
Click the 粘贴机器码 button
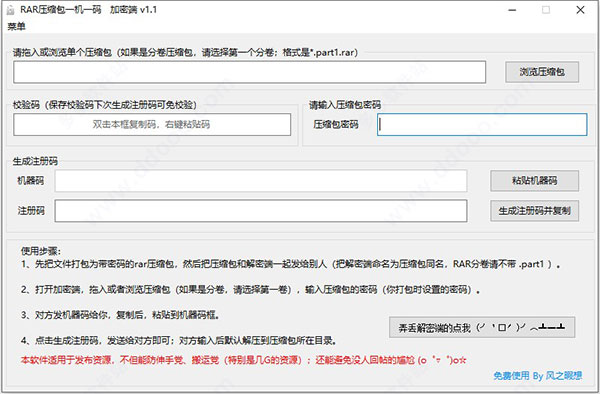(x=535, y=181)
